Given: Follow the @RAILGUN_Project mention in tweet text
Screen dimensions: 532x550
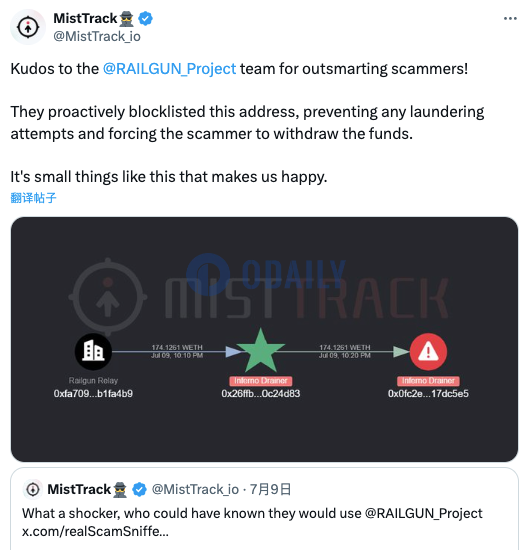Looking at the screenshot, I should click(169, 69).
